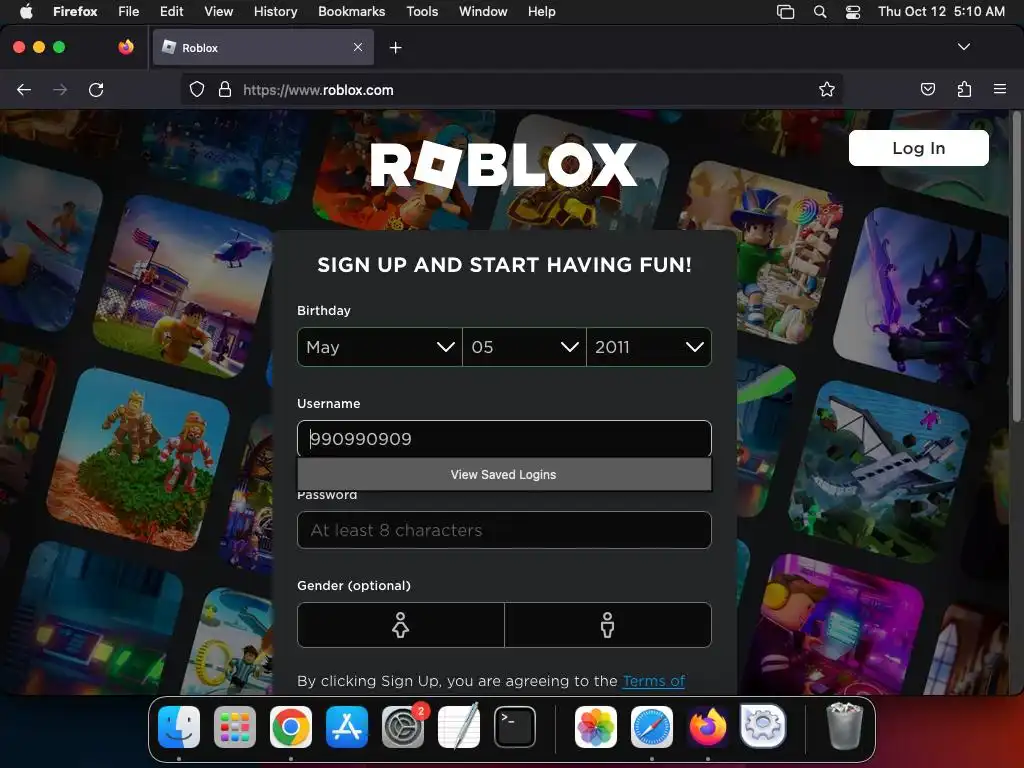This screenshot has width=1024, height=768.
Task: Open the birthday day dropdown showing 05
Action: [524, 347]
